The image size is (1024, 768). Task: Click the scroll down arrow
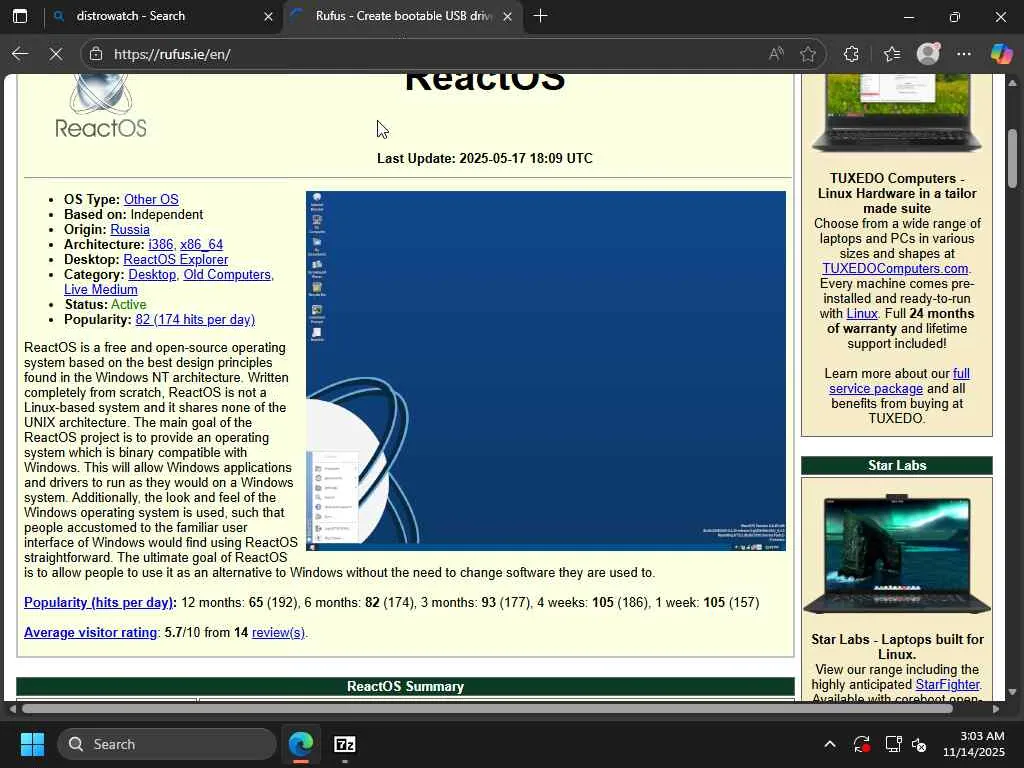1012,692
